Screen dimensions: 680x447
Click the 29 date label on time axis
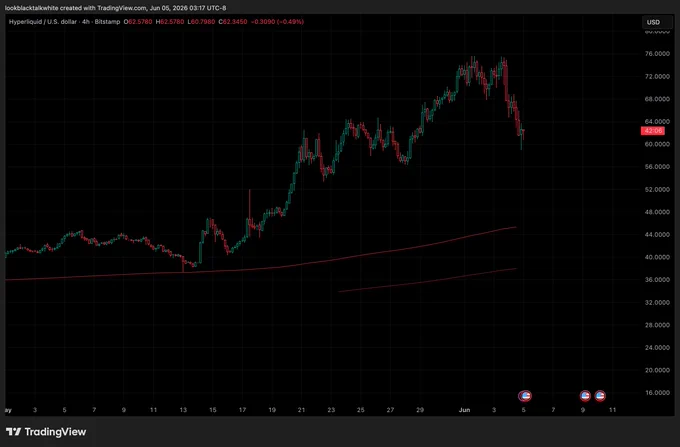click(x=420, y=410)
